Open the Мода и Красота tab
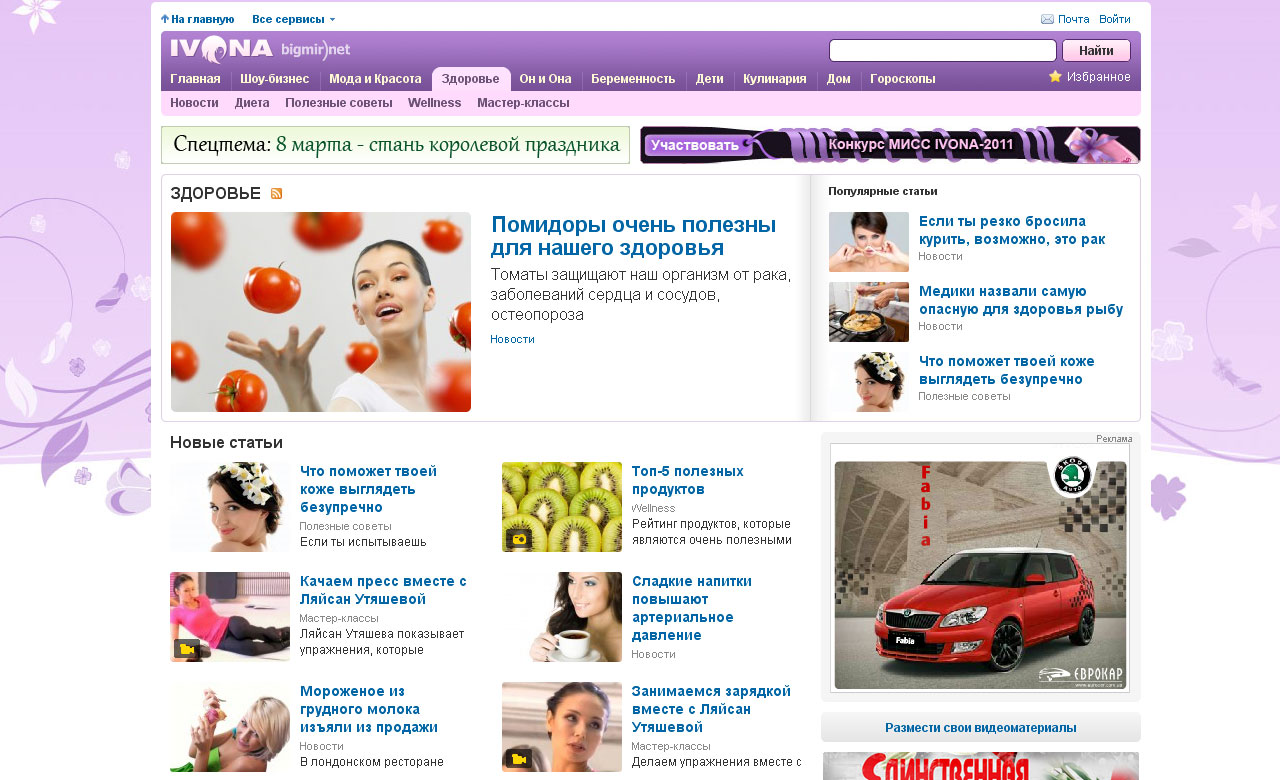 (375, 79)
